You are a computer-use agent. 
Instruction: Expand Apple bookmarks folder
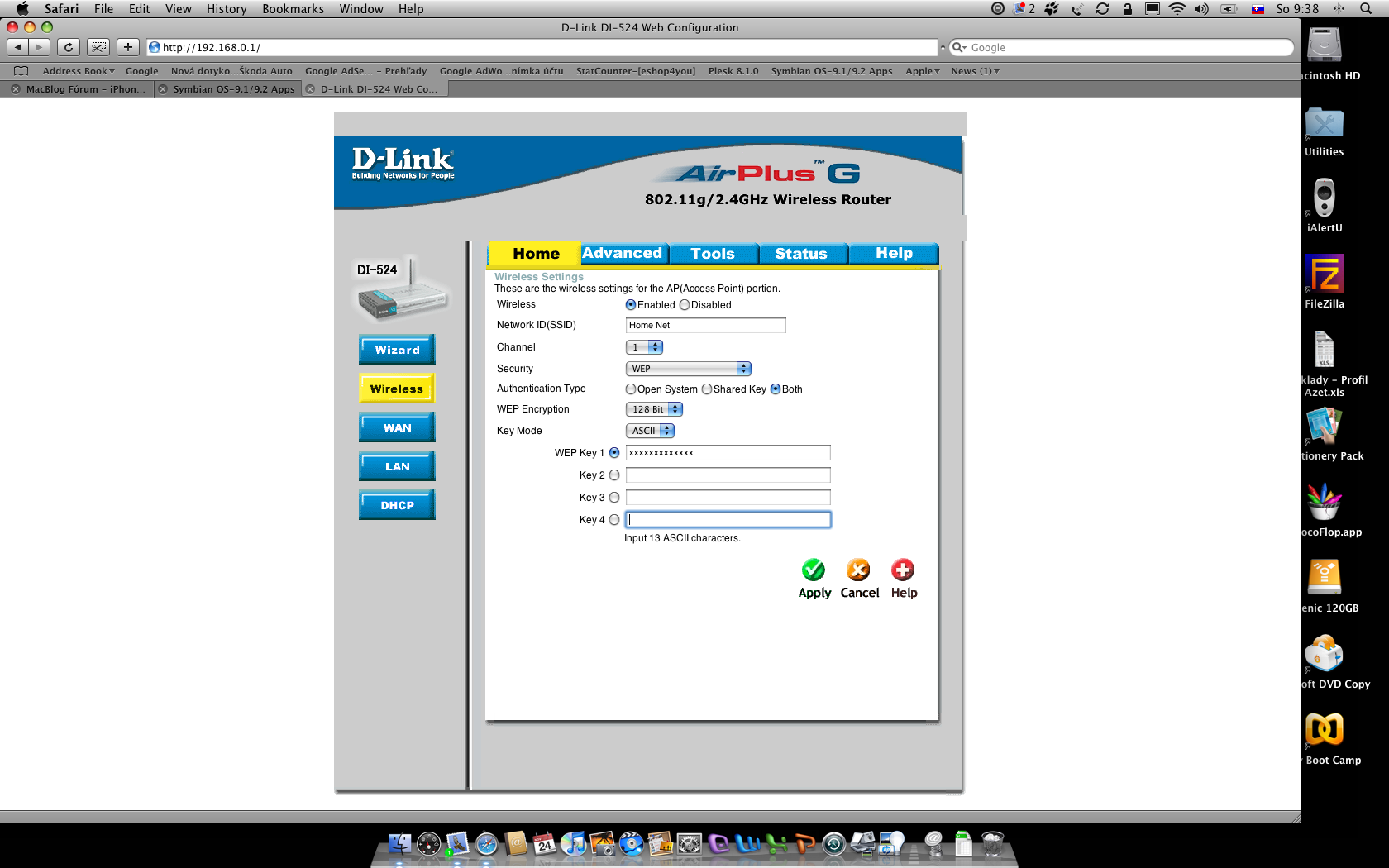point(923,71)
